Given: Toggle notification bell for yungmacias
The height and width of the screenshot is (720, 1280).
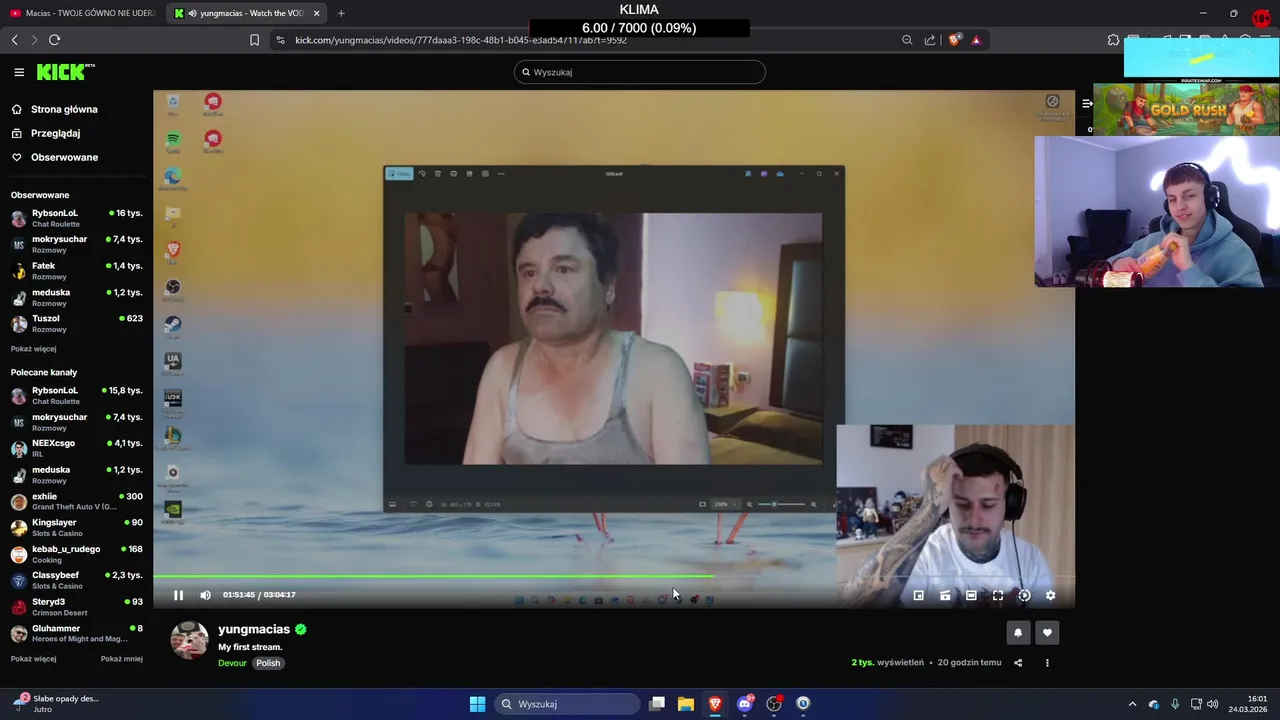Looking at the screenshot, I should [x=1018, y=632].
